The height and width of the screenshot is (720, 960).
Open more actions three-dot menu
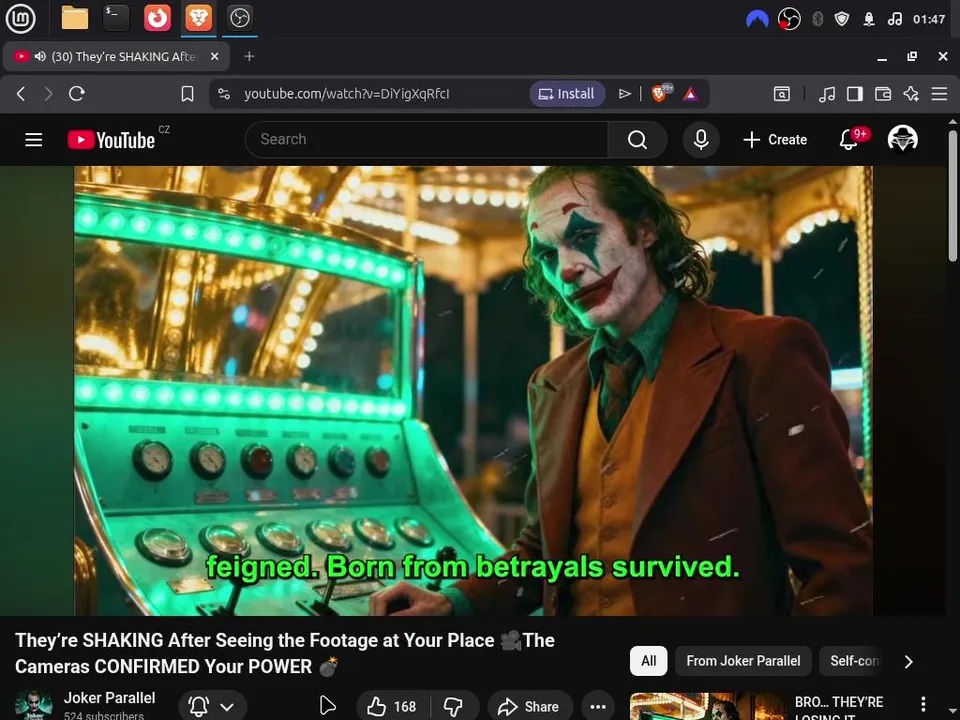coord(598,706)
